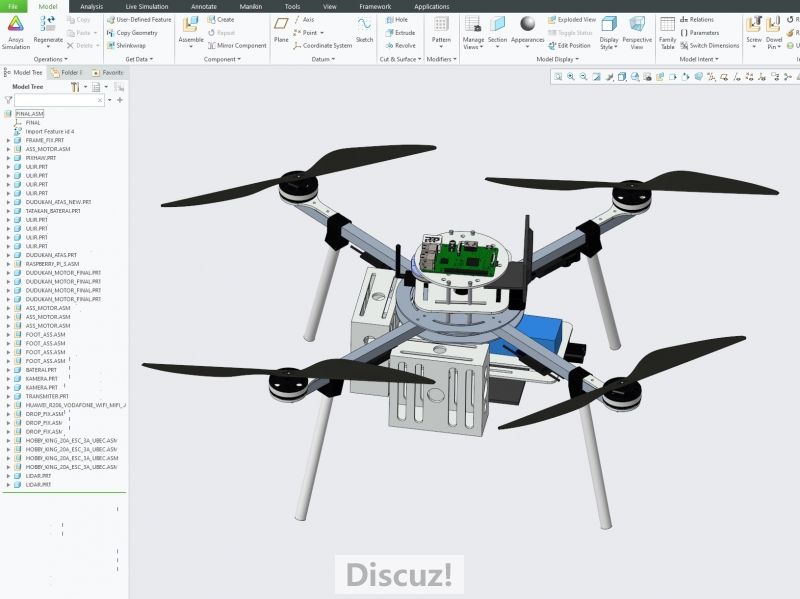Expand the Operations group dropdown
The width and height of the screenshot is (800, 599).
pos(50,59)
